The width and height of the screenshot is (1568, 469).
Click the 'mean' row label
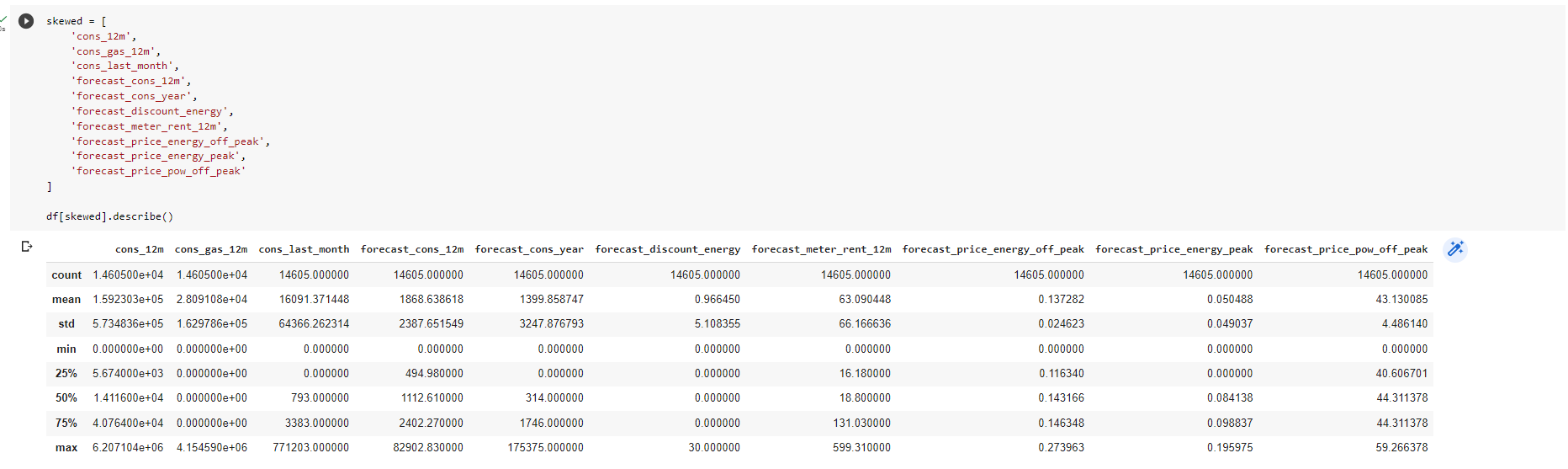(x=66, y=299)
